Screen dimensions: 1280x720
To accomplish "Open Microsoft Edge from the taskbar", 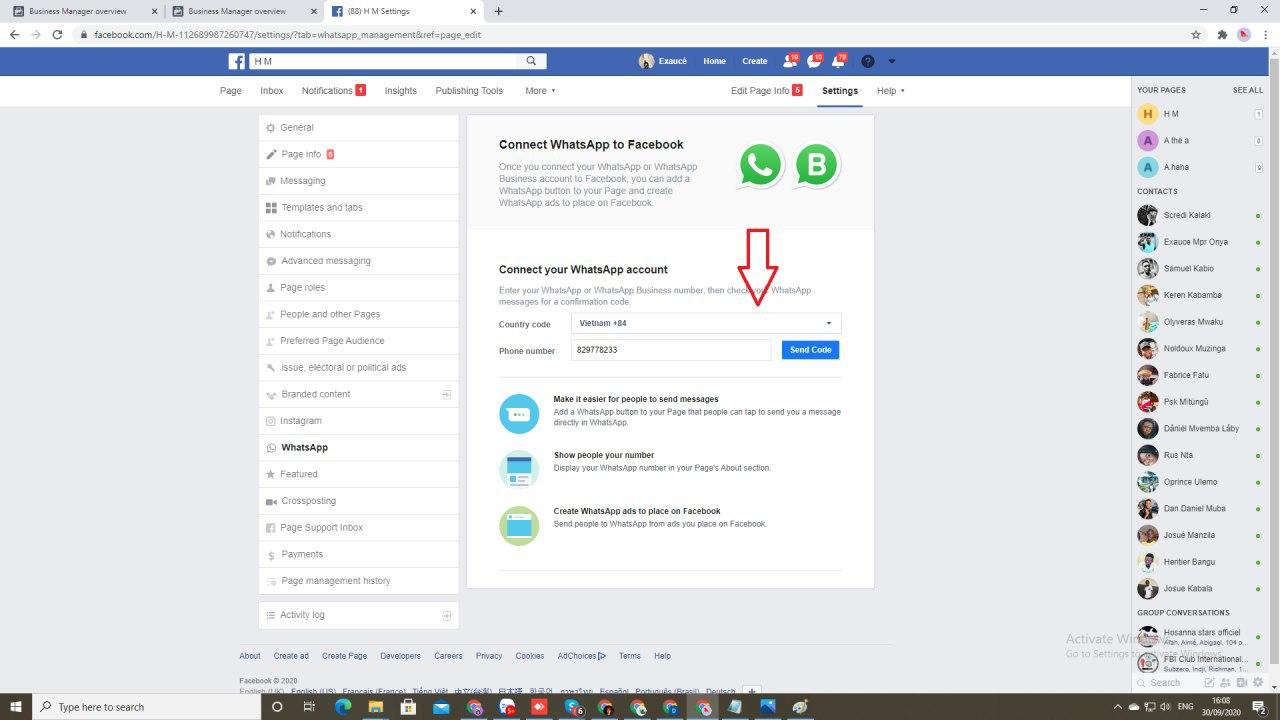I will (343, 707).
